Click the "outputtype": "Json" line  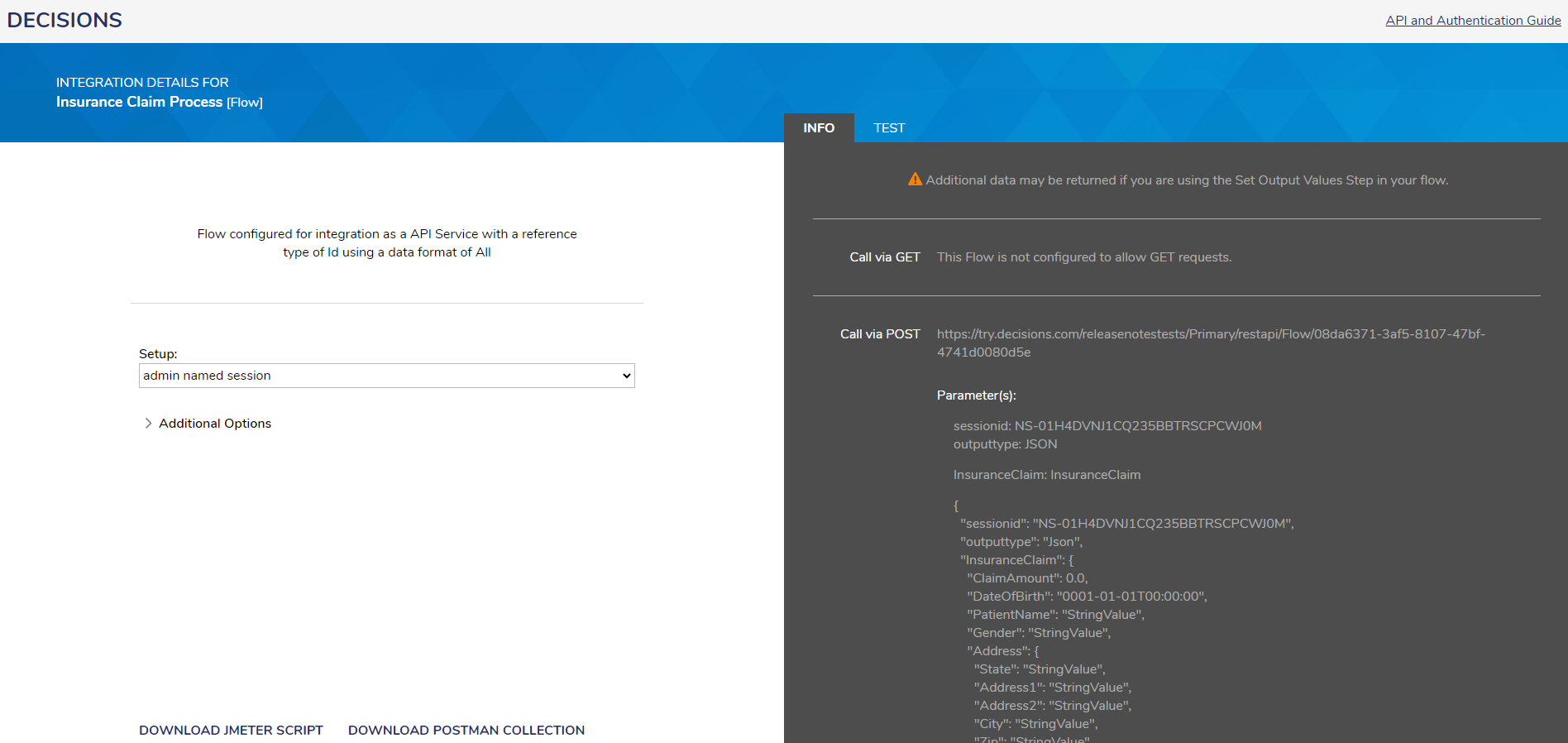[1021, 542]
